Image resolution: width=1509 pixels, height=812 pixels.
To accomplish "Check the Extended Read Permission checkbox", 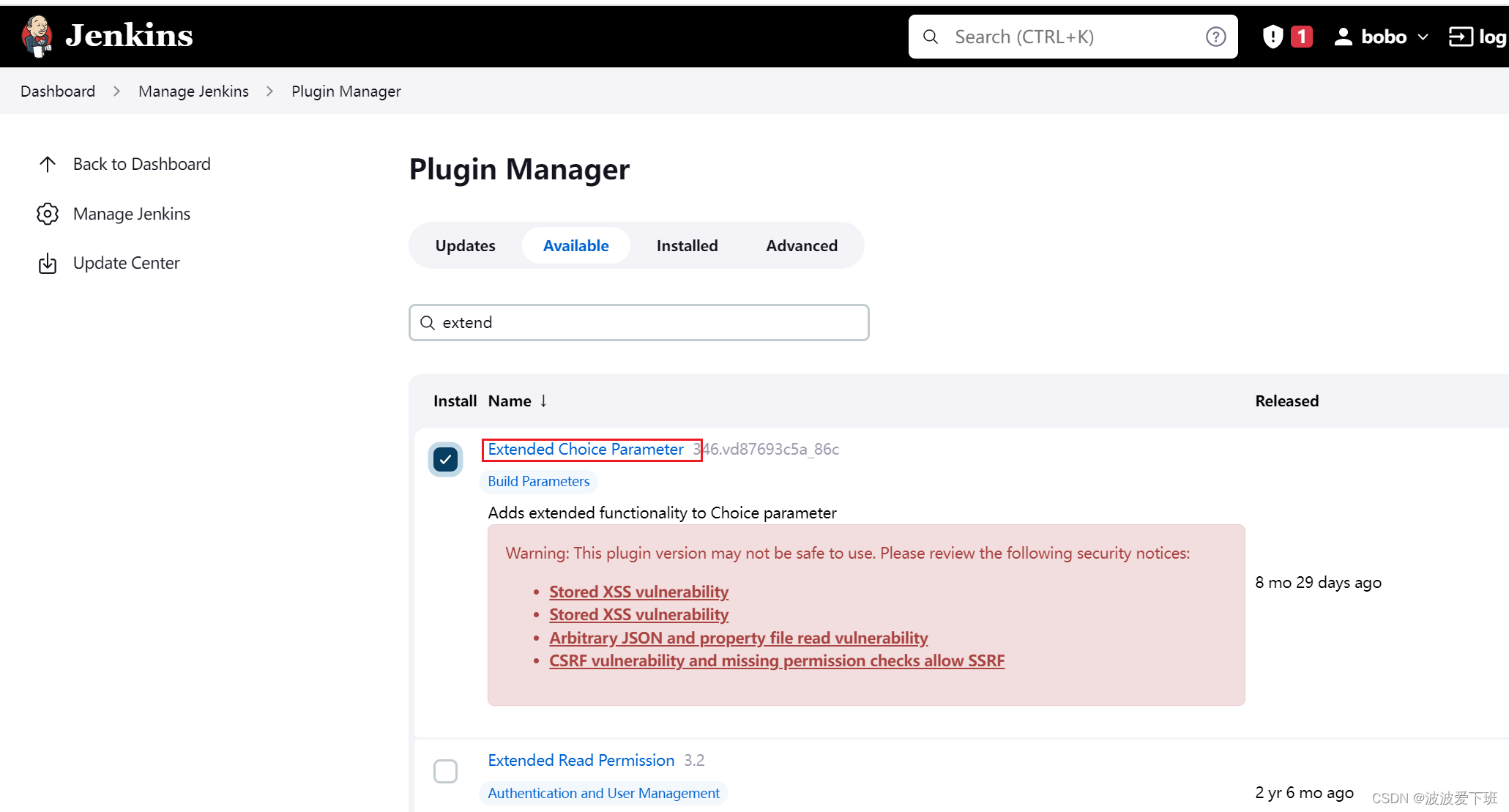I will [445, 771].
